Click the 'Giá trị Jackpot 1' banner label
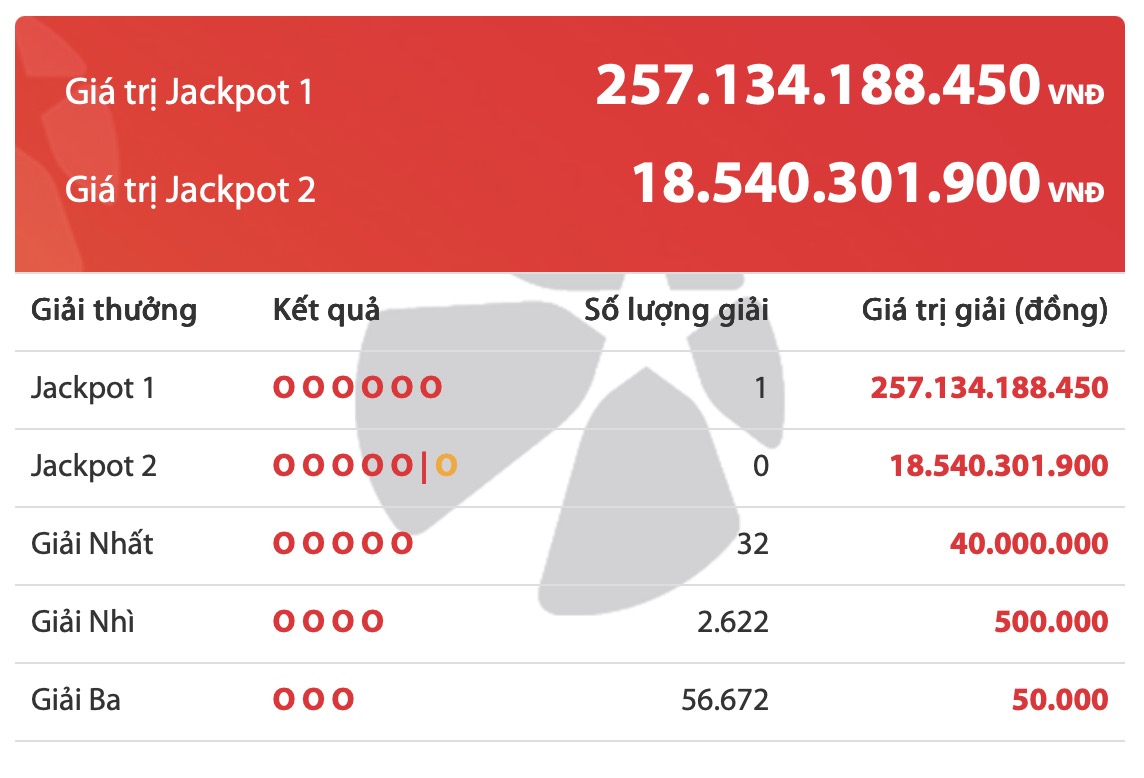This screenshot has height=778, width=1144. click(x=189, y=92)
